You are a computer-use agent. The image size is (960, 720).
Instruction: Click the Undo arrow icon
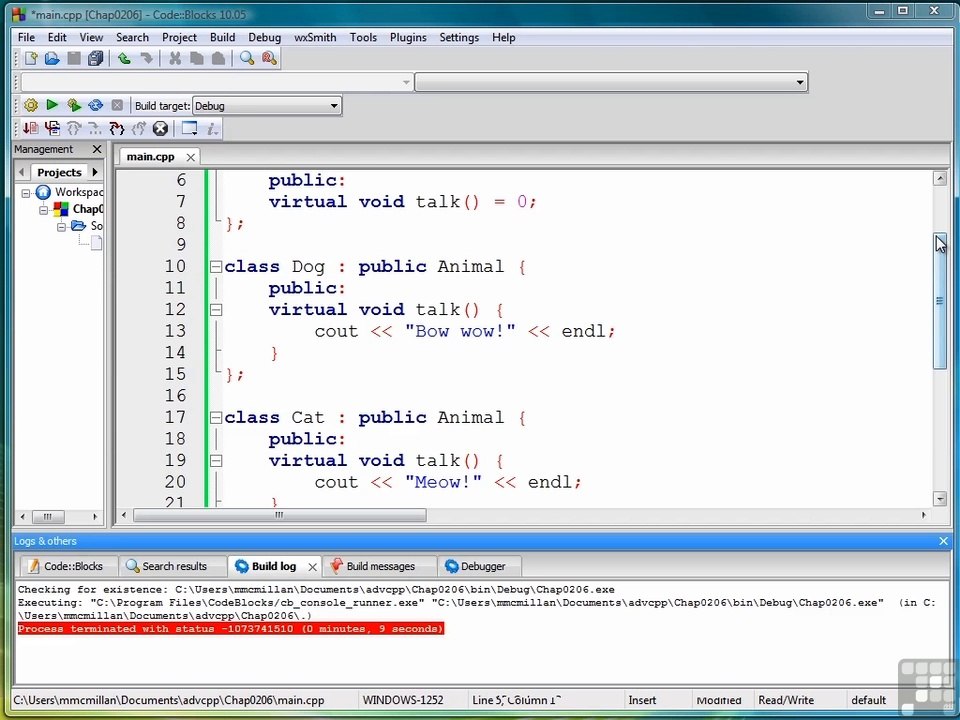tap(124, 58)
